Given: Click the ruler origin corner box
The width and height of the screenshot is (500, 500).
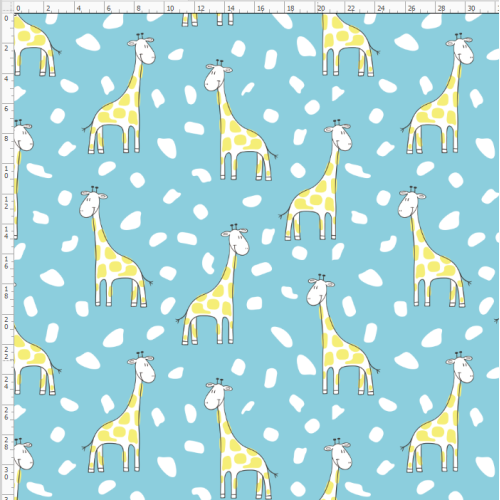Looking at the screenshot, I should click(x=7, y=7).
